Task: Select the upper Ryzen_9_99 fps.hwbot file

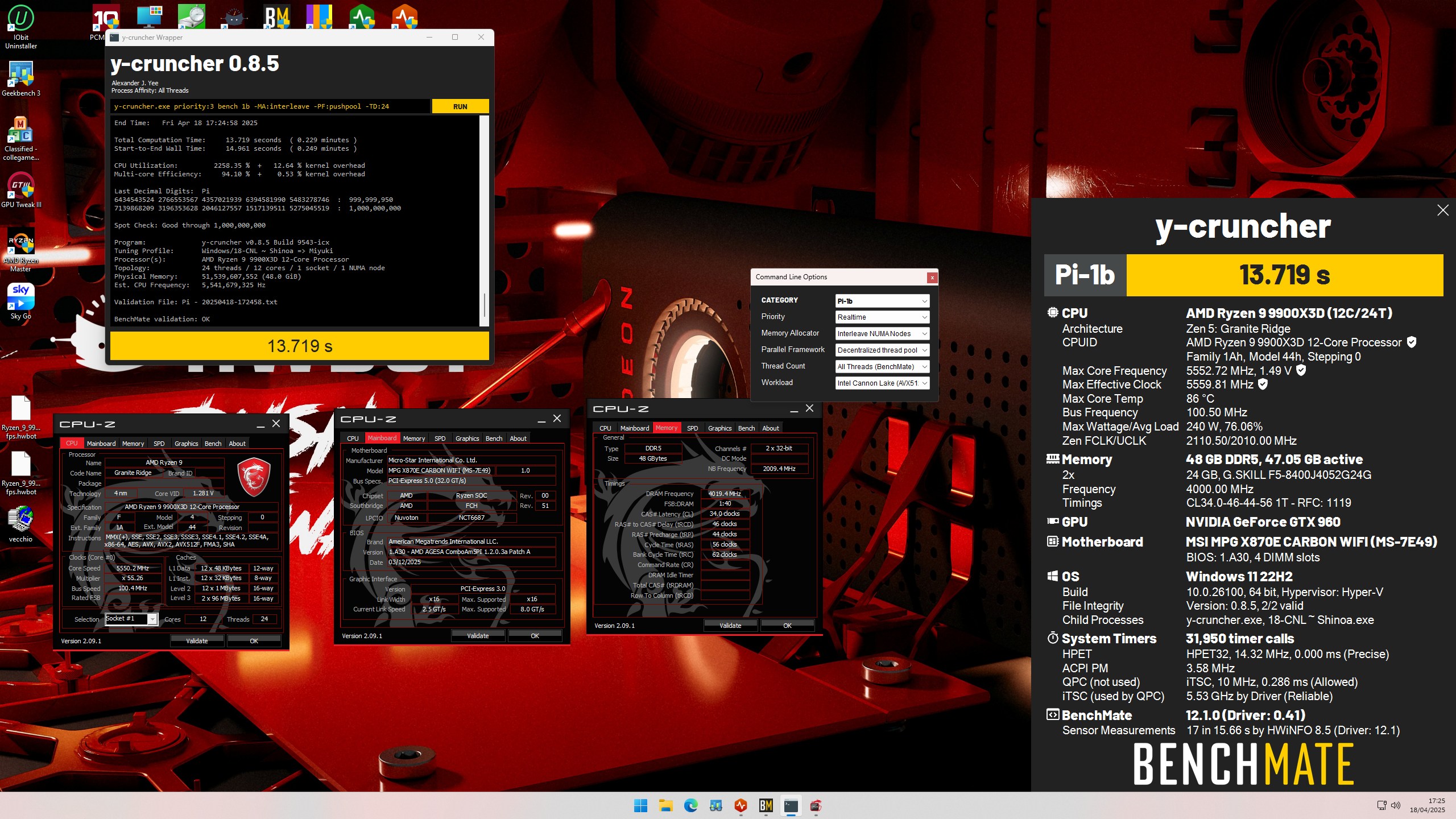Action: pyautogui.click(x=21, y=418)
